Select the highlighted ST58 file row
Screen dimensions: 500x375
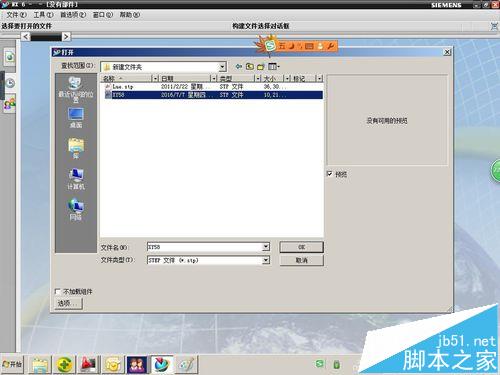click(x=213, y=95)
